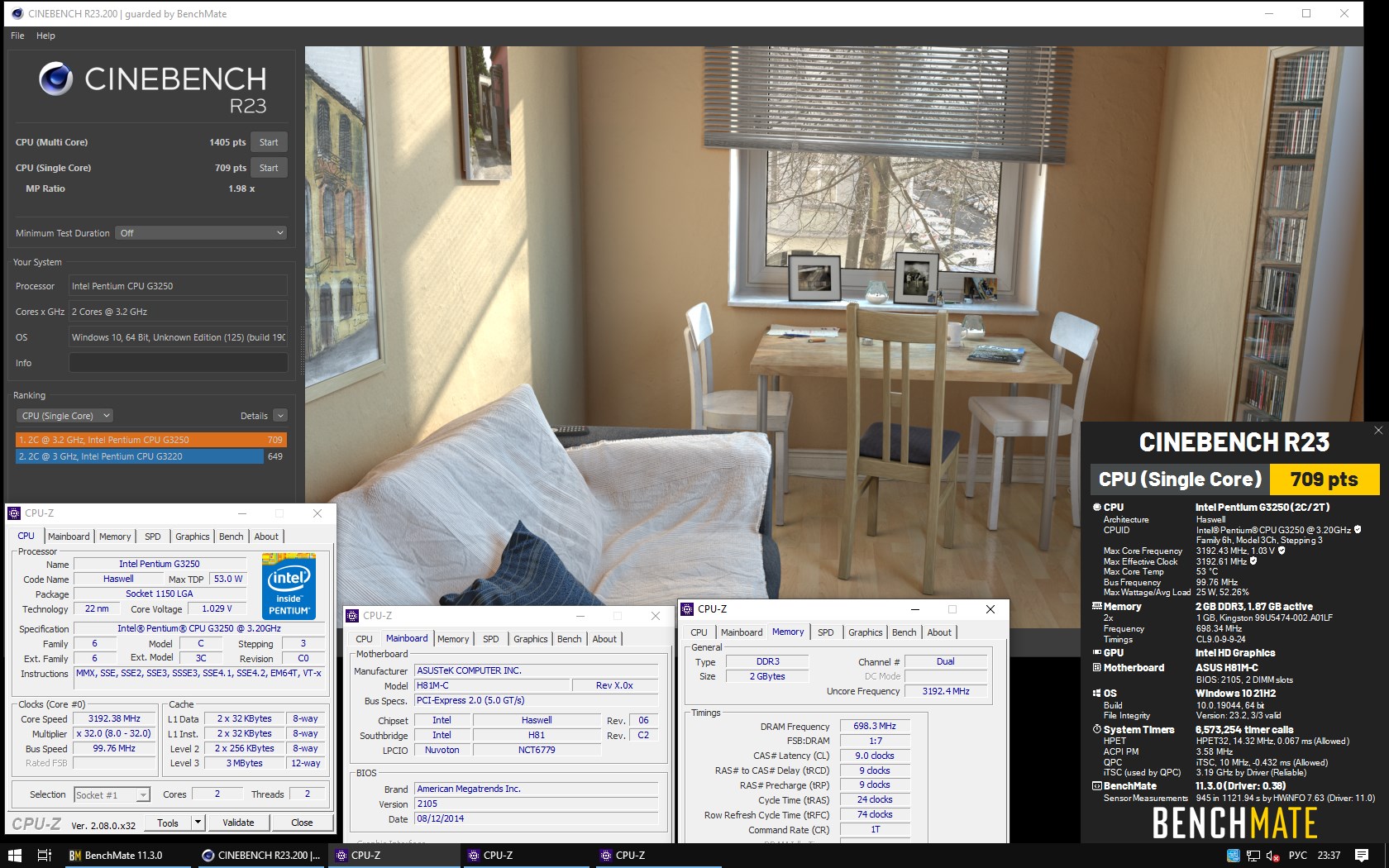
Task: Click the Multiplier value x 32.0 (8.0 - 32.0)
Action: tap(114, 734)
